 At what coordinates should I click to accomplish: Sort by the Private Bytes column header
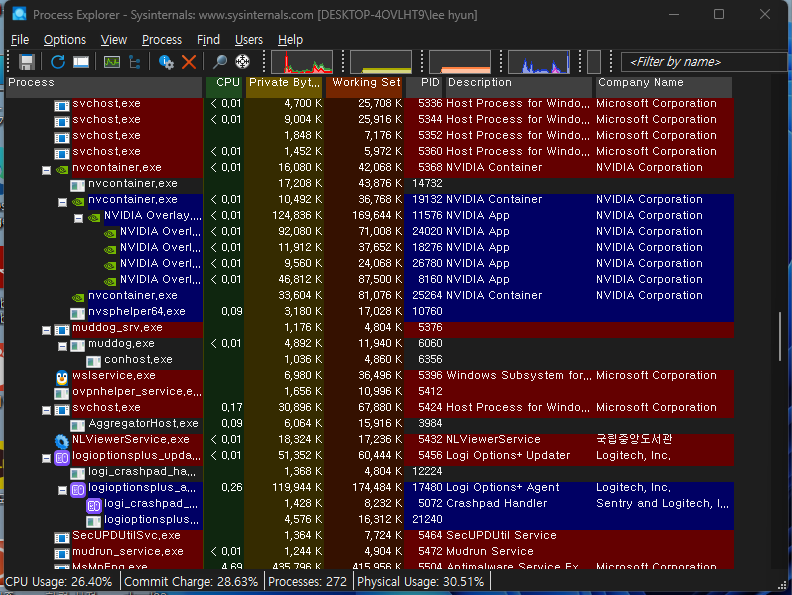[x=283, y=83]
